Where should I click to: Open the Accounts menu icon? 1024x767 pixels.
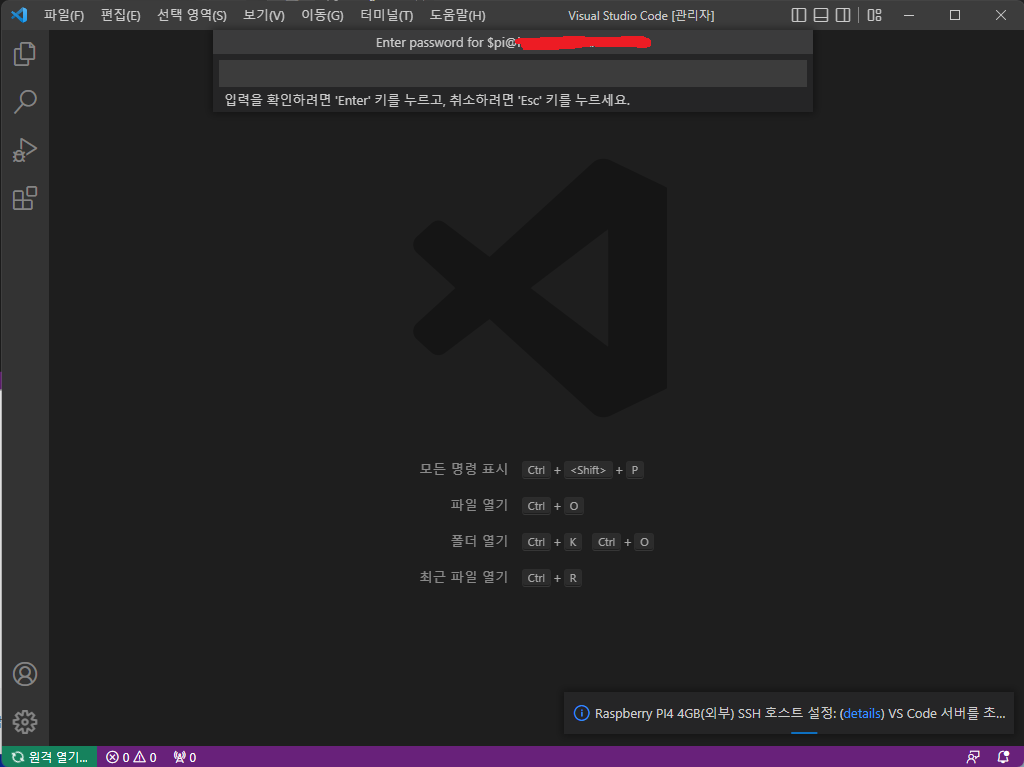pyautogui.click(x=25, y=674)
